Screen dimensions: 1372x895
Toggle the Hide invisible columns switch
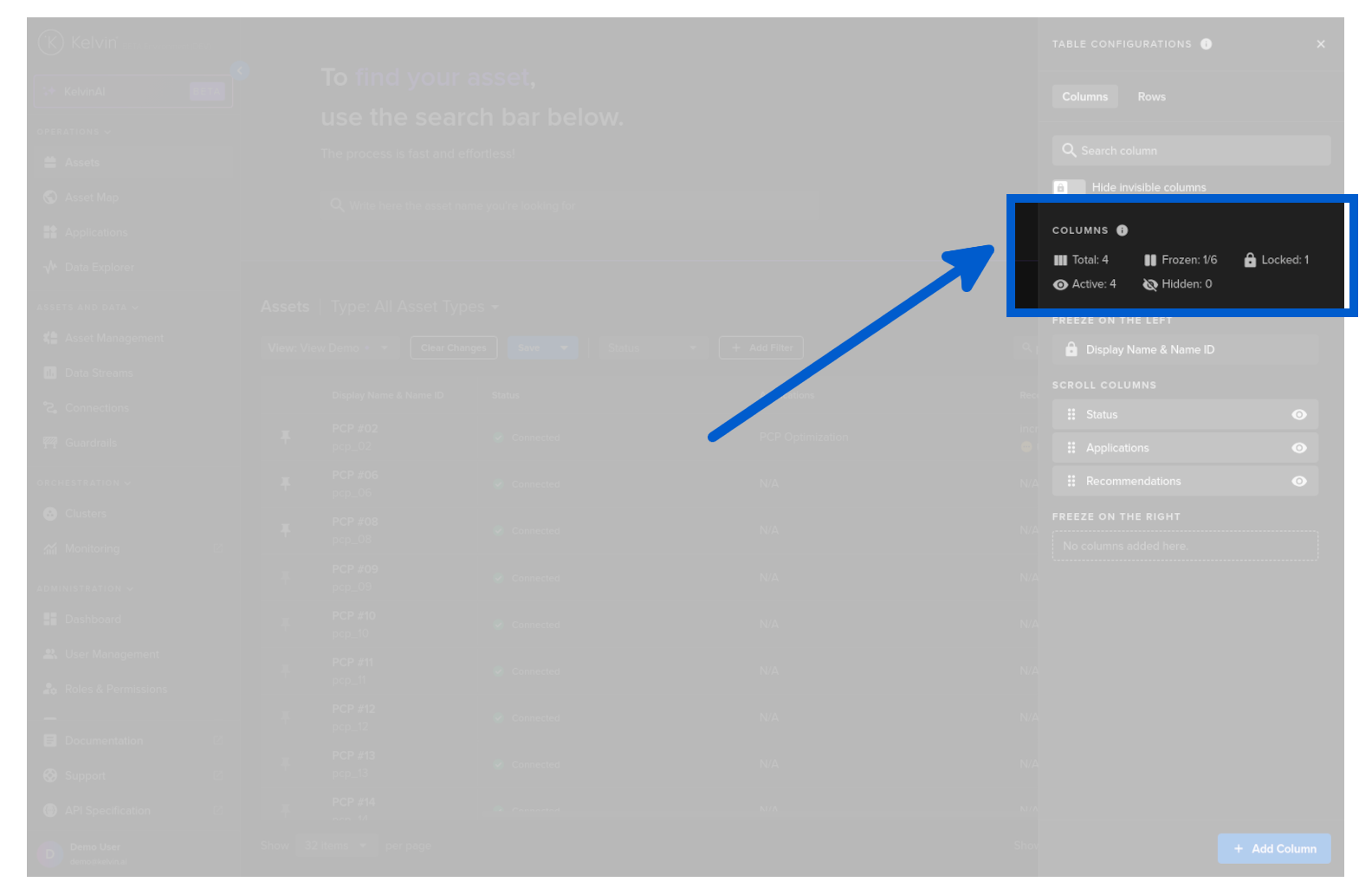pos(1068,187)
